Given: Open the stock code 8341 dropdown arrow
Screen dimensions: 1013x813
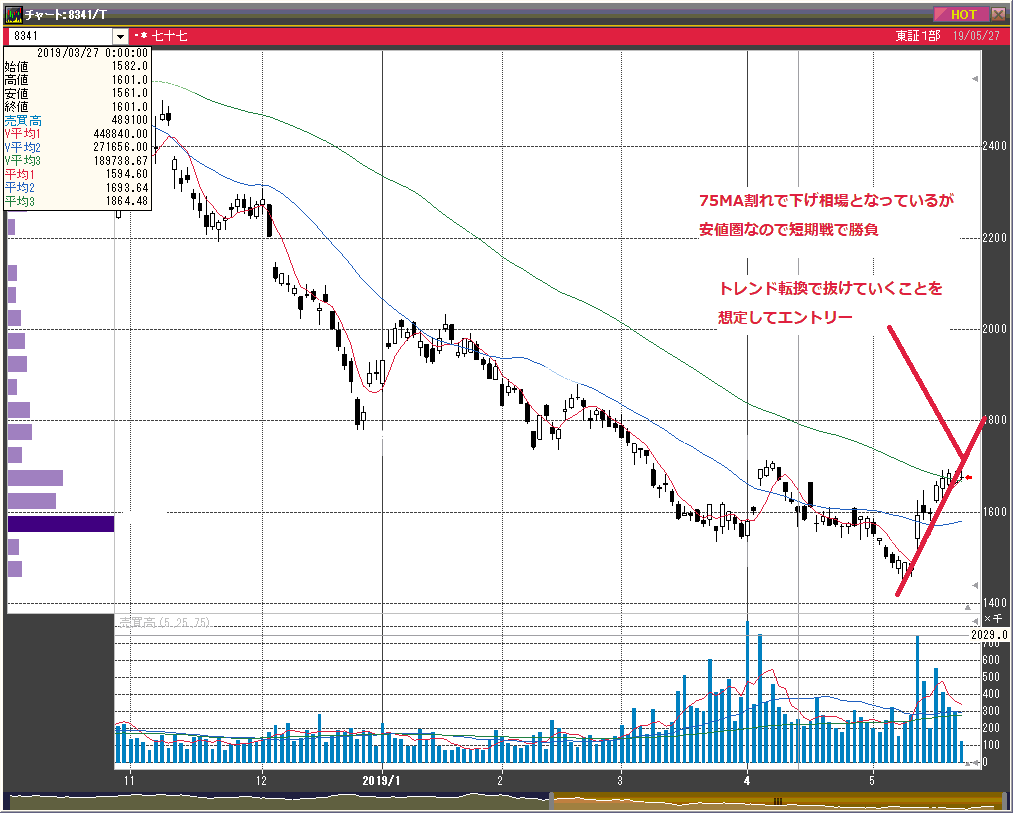Looking at the screenshot, I should coord(120,36).
